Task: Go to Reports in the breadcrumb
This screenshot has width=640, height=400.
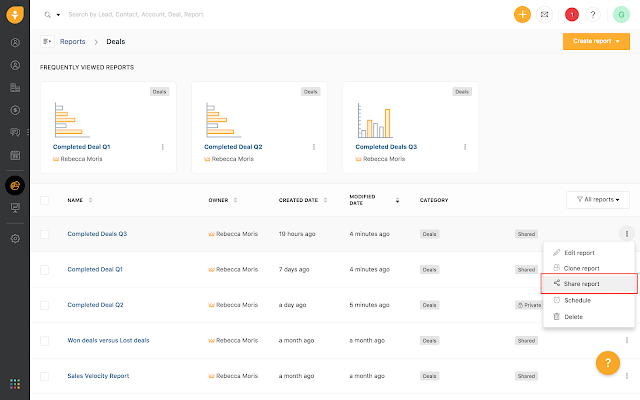Action: click(72, 42)
